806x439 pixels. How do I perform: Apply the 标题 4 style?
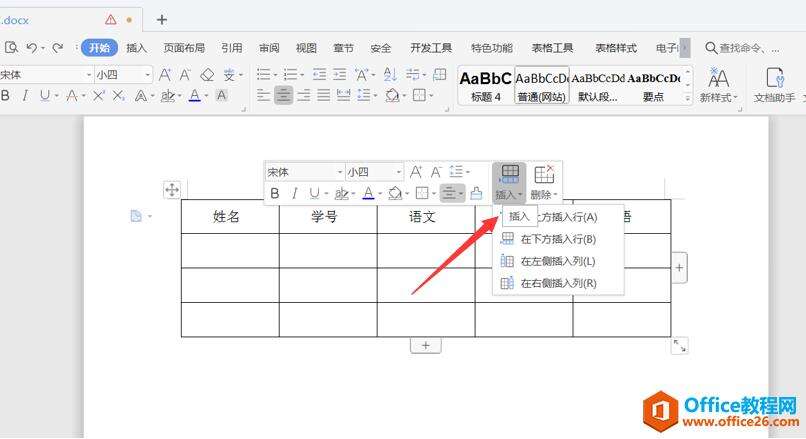click(x=485, y=85)
